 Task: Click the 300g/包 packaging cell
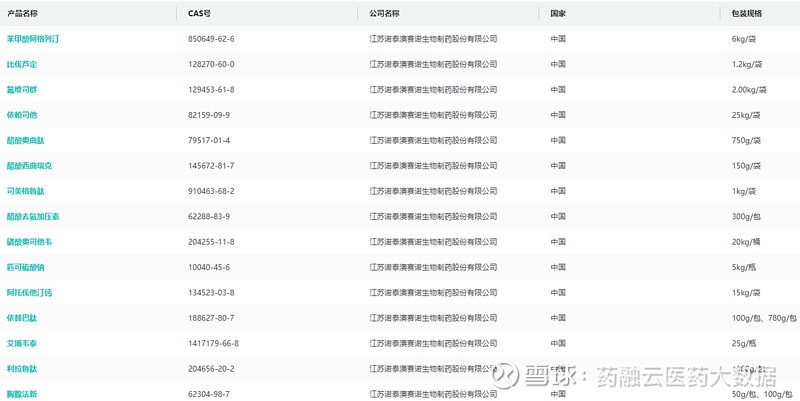[x=746, y=216]
